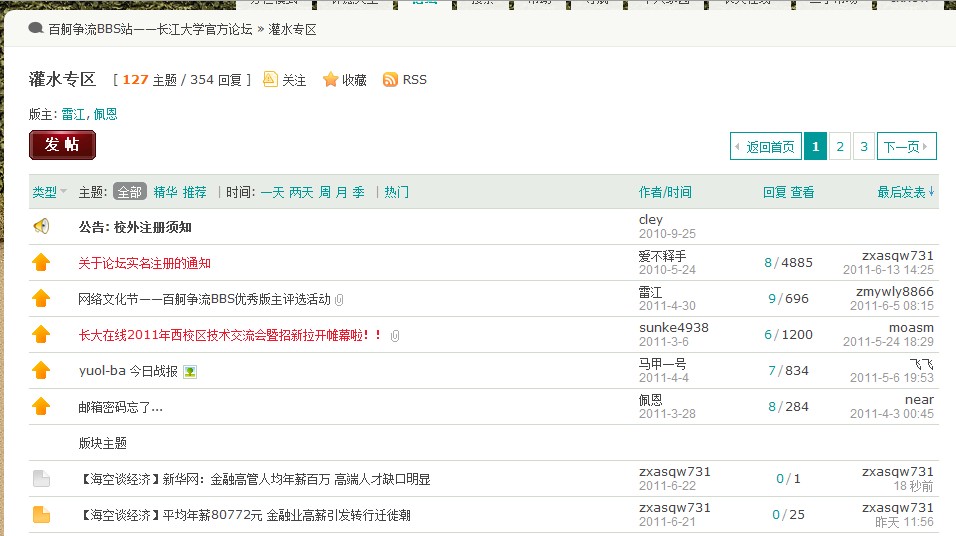Select the 全部 topic filter
Image resolution: width=956 pixels, height=536 pixels.
(130, 192)
